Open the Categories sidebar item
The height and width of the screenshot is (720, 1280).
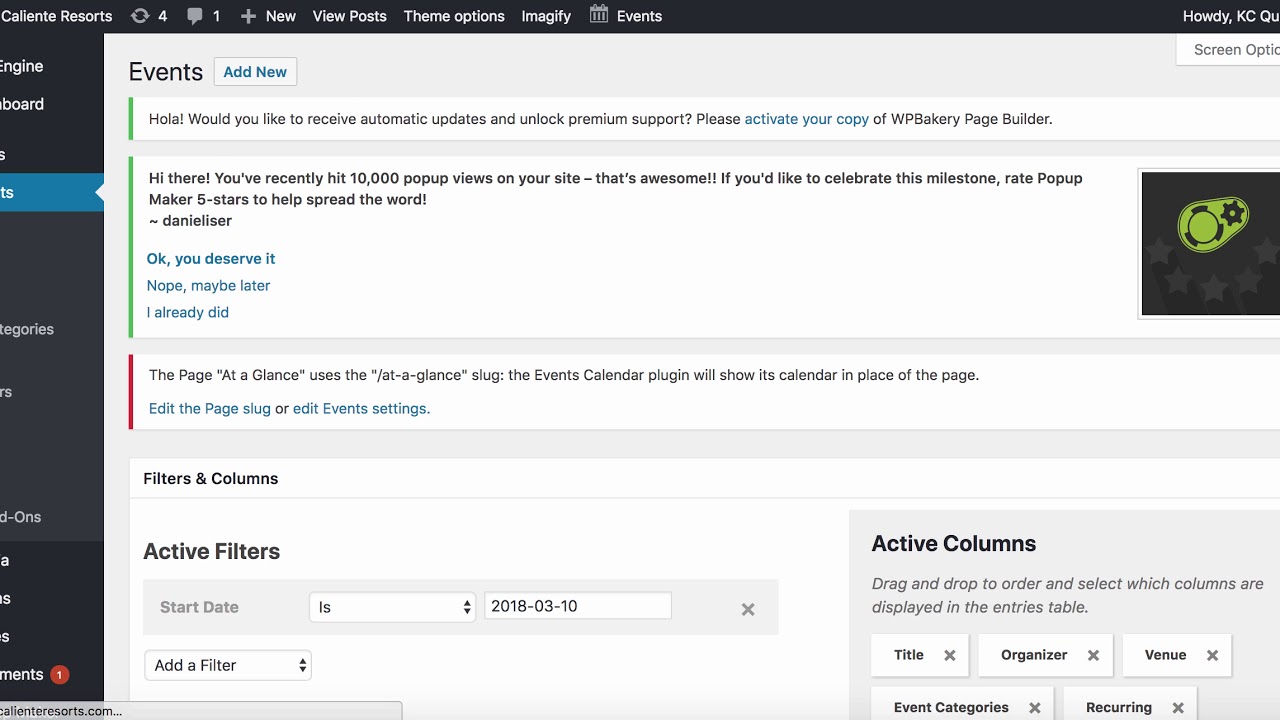(x=27, y=329)
